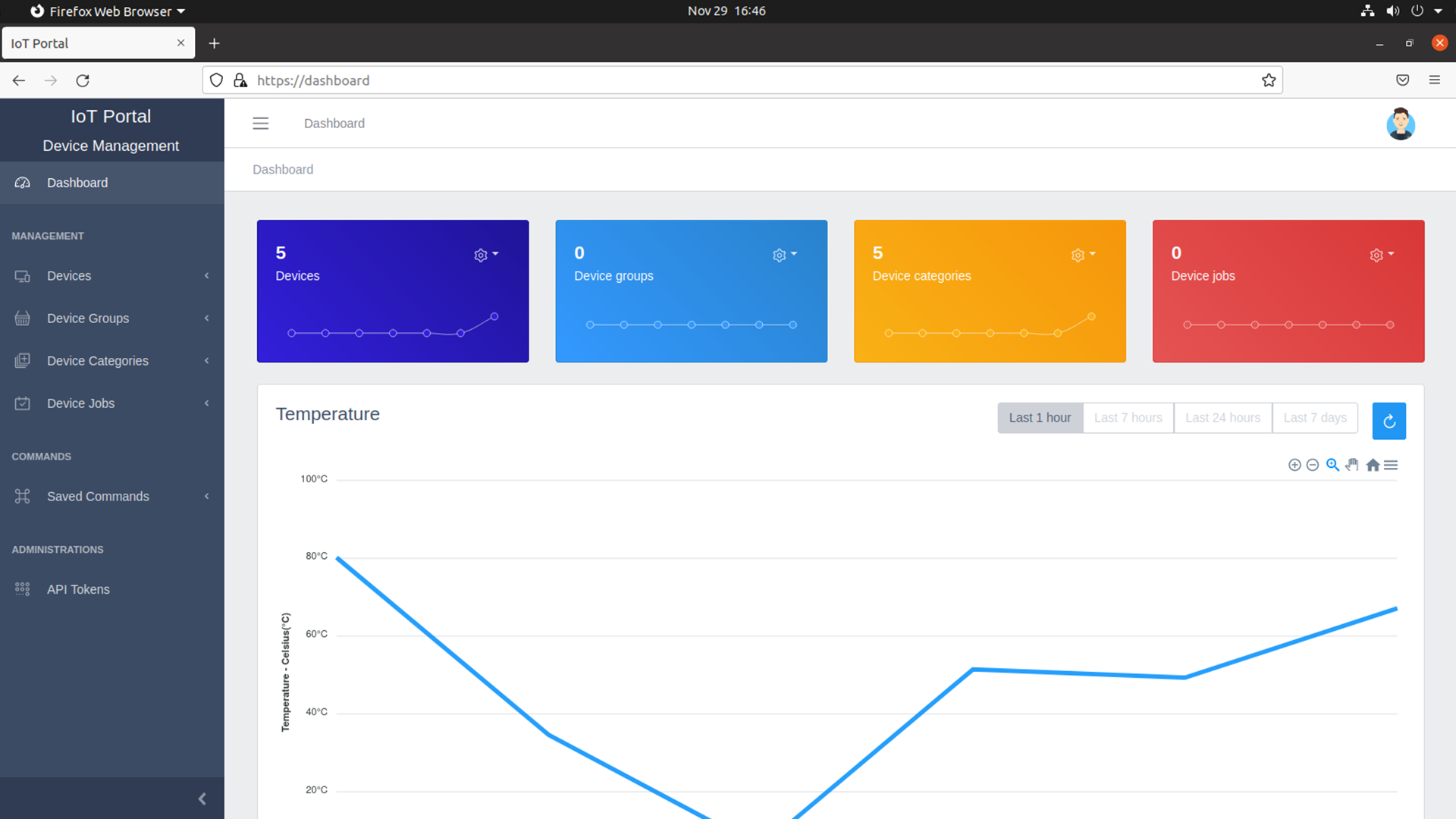The image size is (1456, 819).
Task: Open the system volume indicator
Action: pos(1392,11)
